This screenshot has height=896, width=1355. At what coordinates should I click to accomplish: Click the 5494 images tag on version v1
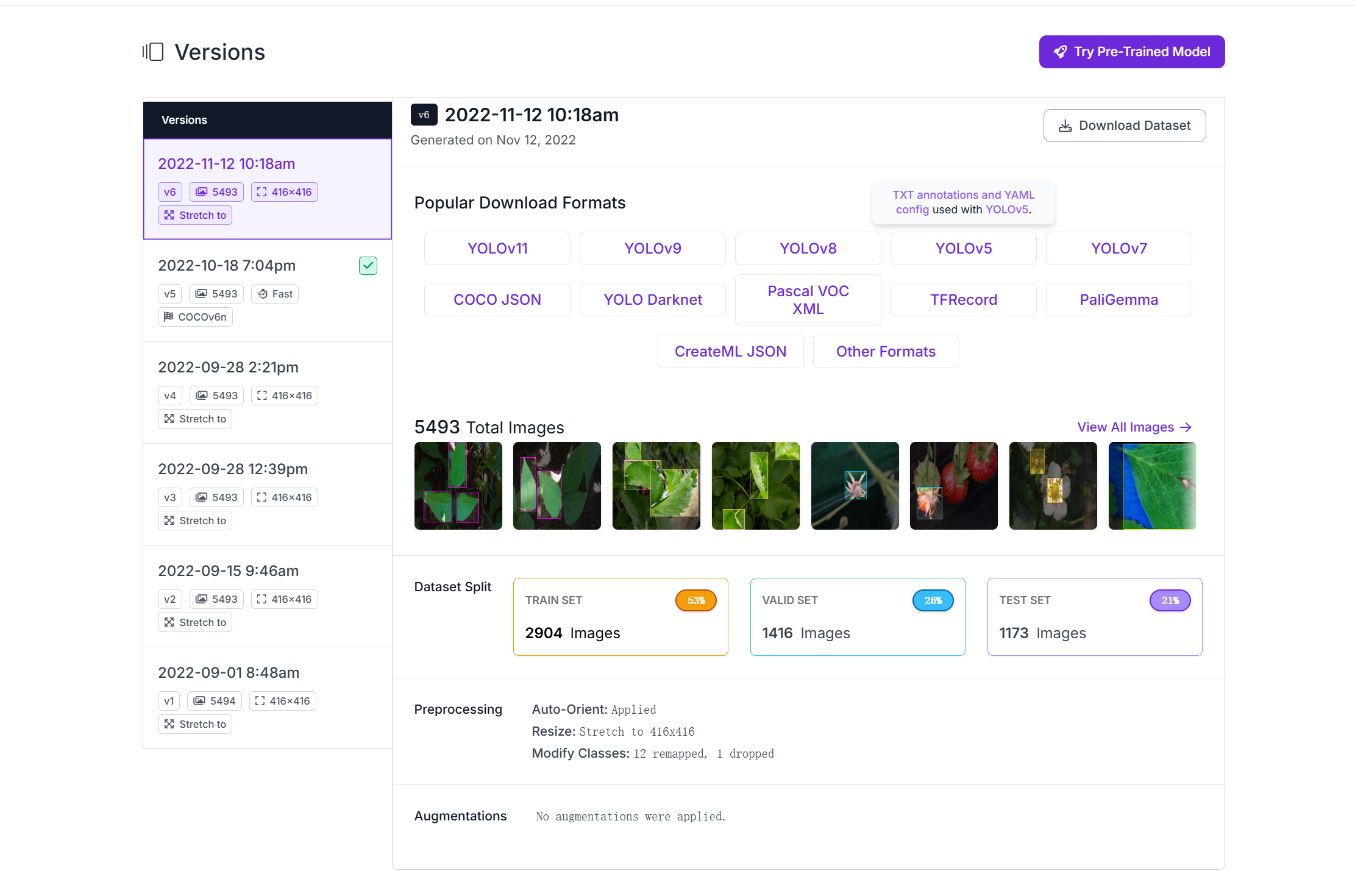(x=215, y=701)
